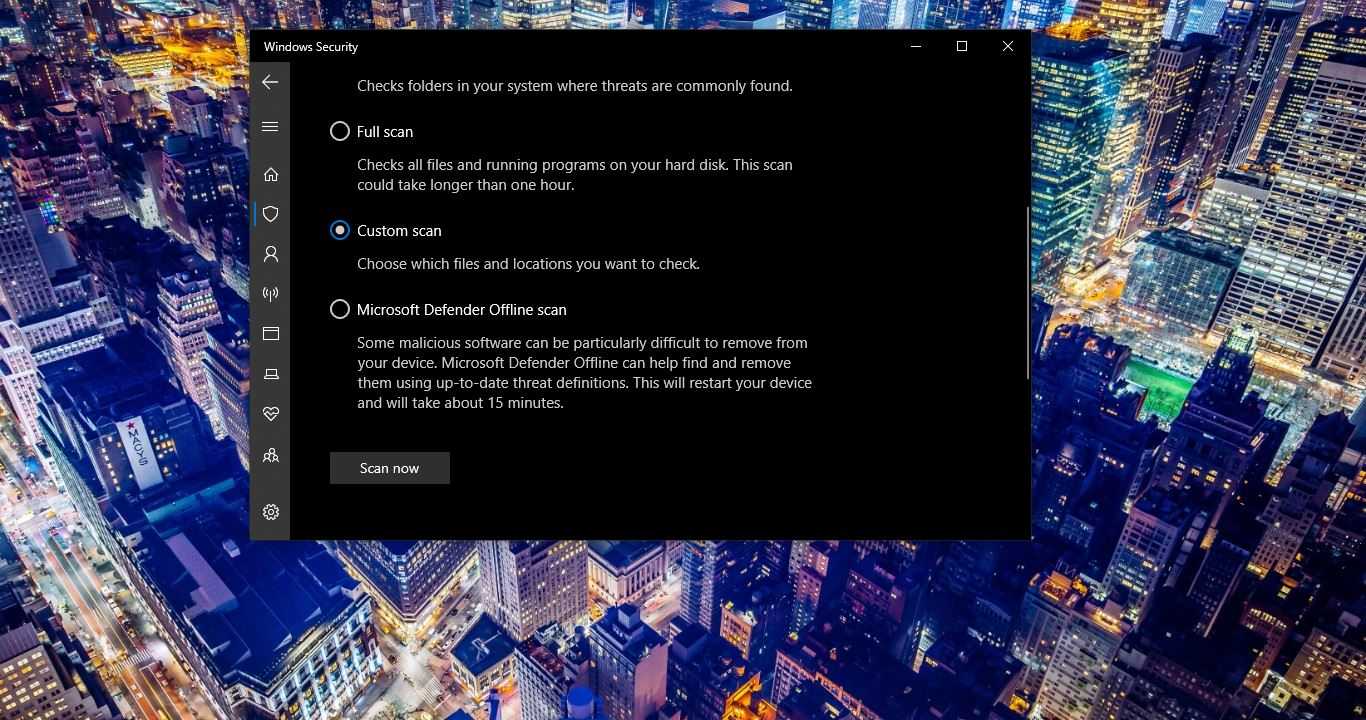Open Windows Security settings gear

270,512
